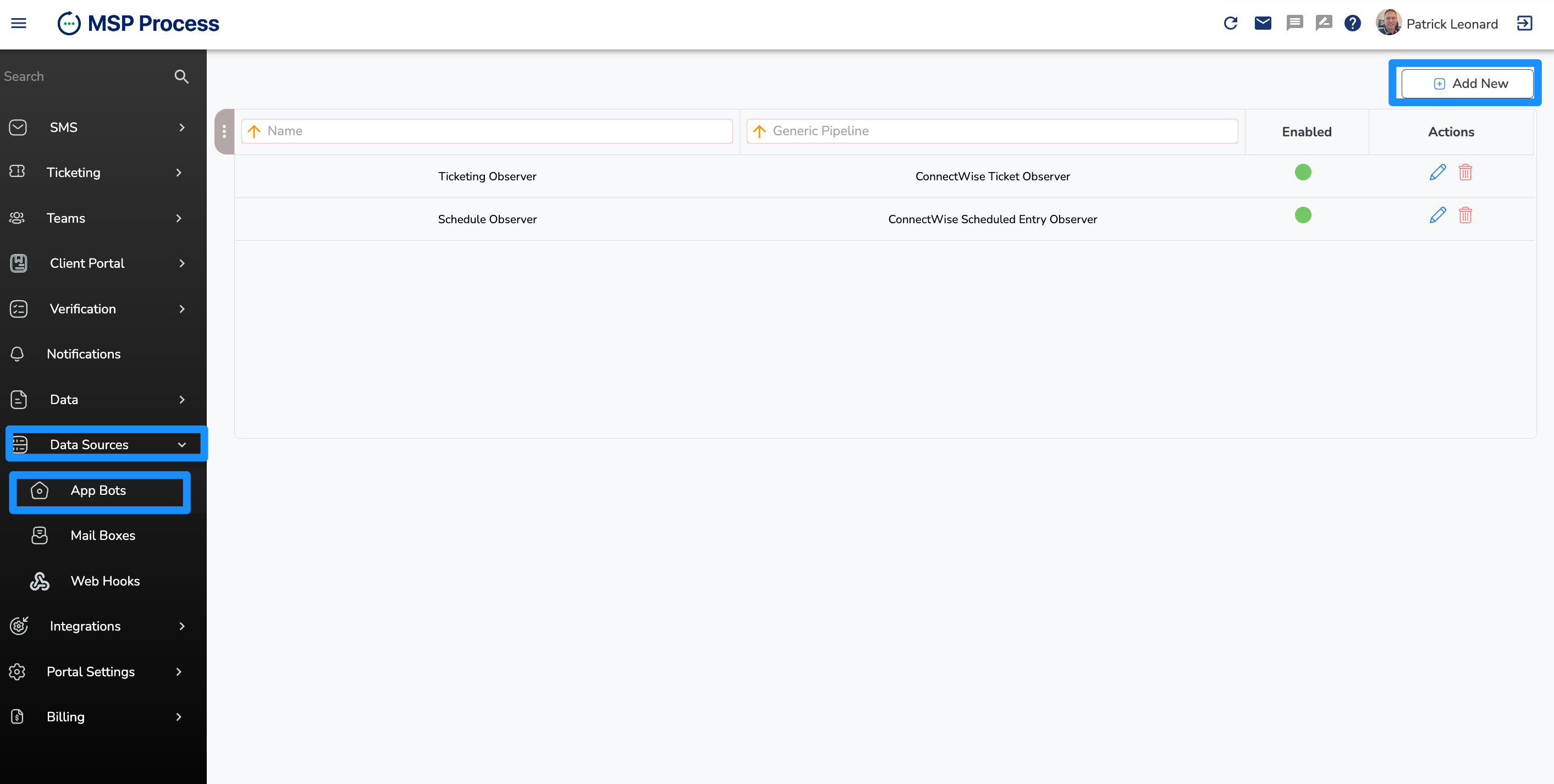Click the SMS envelope icon
Viewport: 1554px width, 784px height.
(18, 127)
